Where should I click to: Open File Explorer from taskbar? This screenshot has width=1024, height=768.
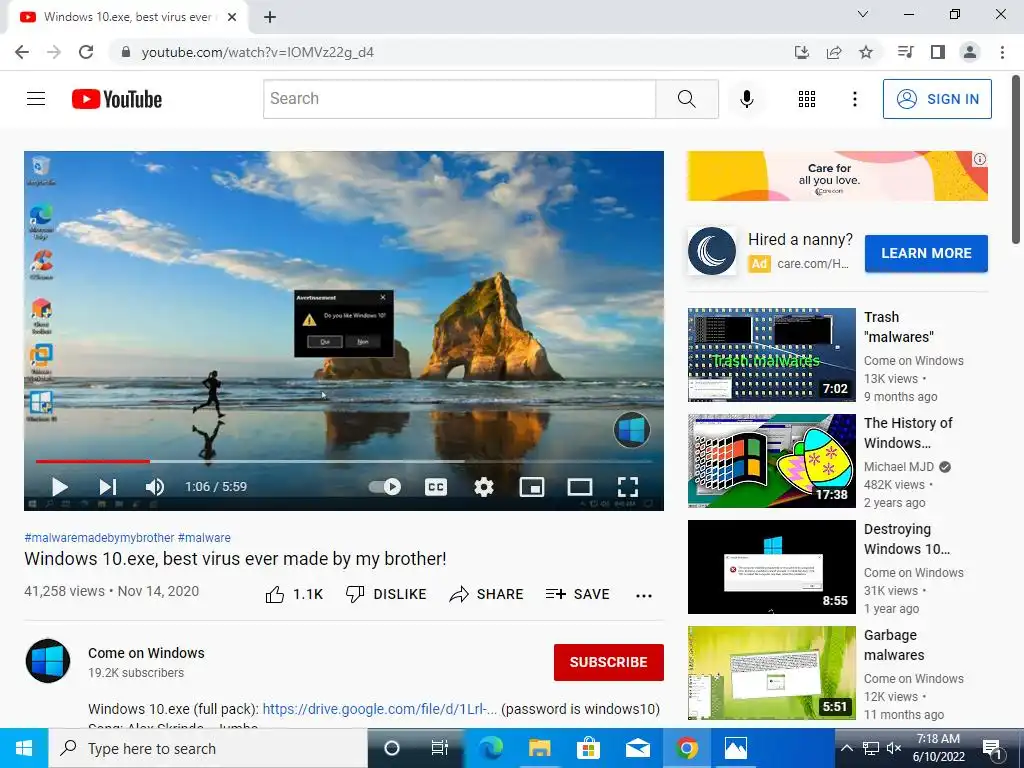539,748
